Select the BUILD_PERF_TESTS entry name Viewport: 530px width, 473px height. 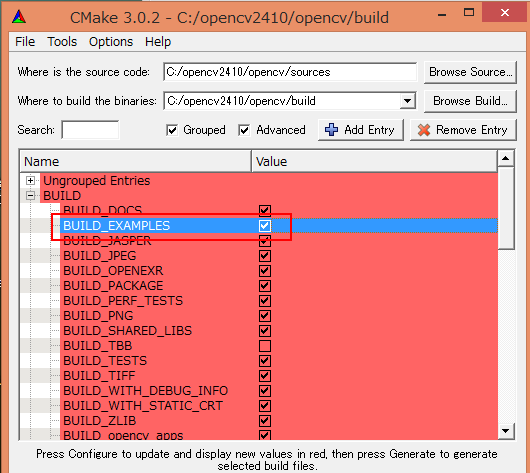[x=123, y=301]
